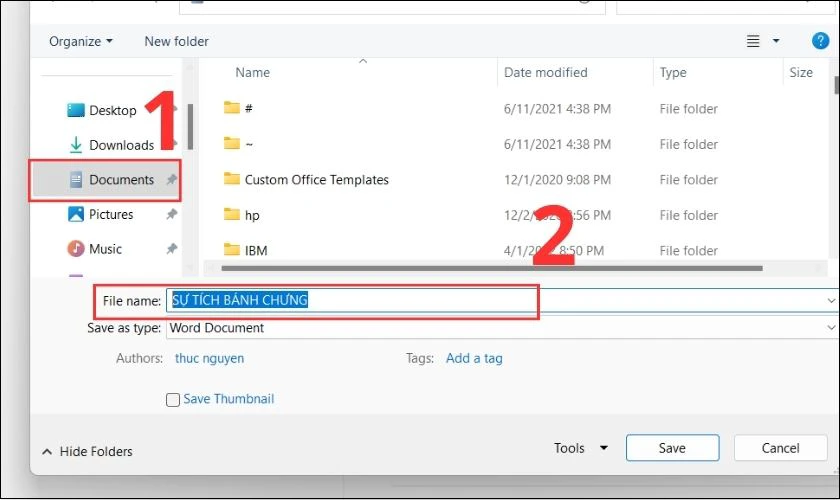Open the Save as type combo box
The width and height of the screenshot is (840, 500).
pos(501,327)
